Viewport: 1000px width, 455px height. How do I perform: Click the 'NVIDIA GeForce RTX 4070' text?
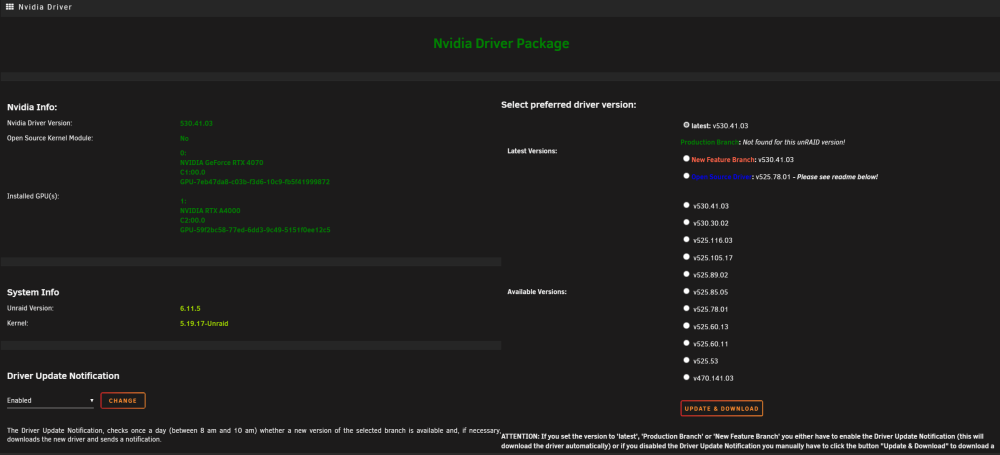click(x=221, y=163)
